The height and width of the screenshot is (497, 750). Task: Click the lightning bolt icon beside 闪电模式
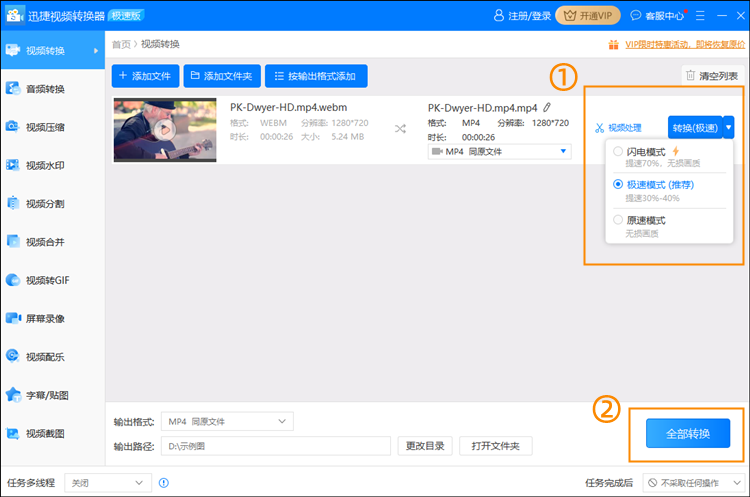tap(675, 151)
